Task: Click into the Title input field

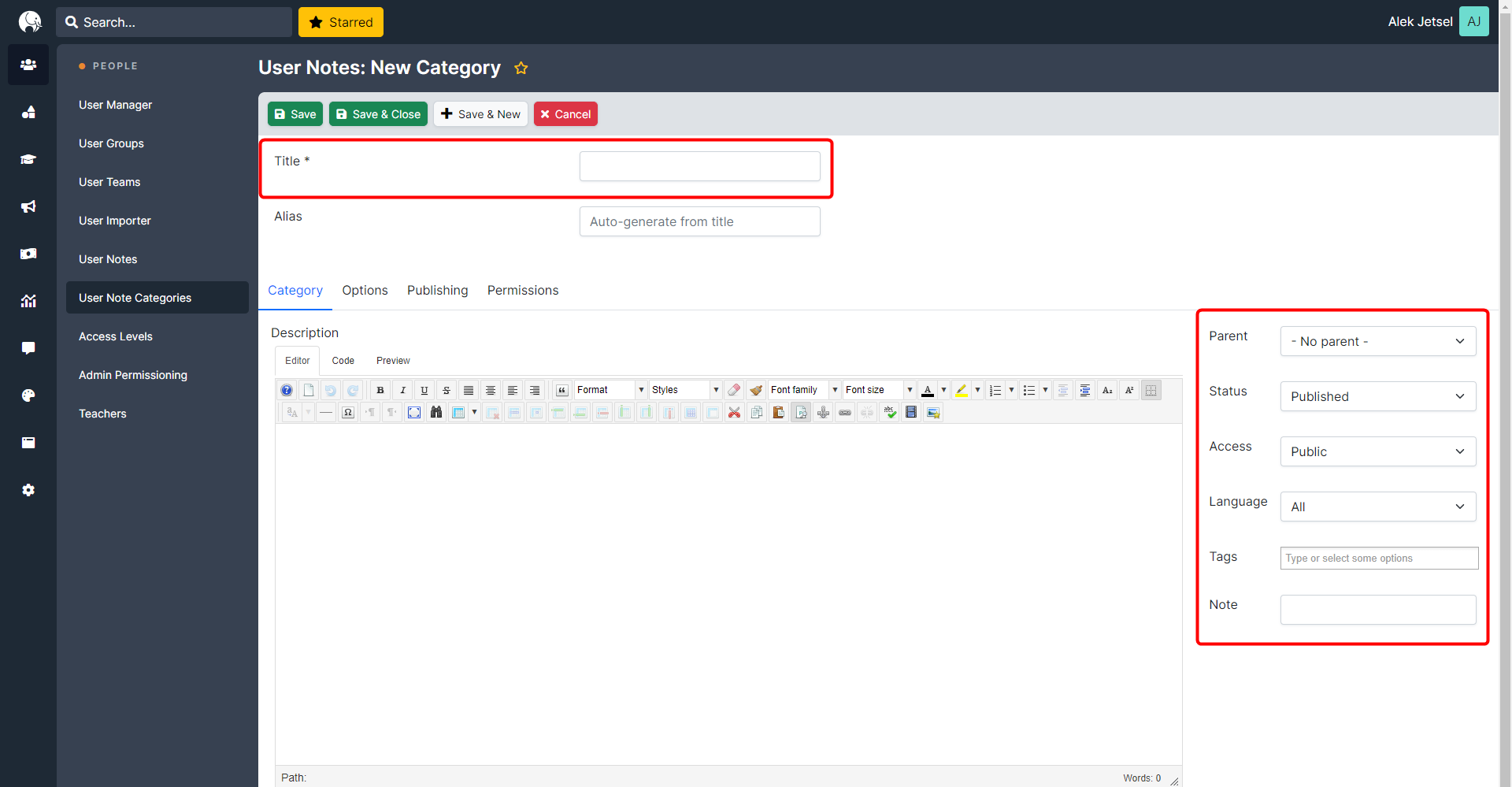Action: pyautogui.click(x=699, y=166)
